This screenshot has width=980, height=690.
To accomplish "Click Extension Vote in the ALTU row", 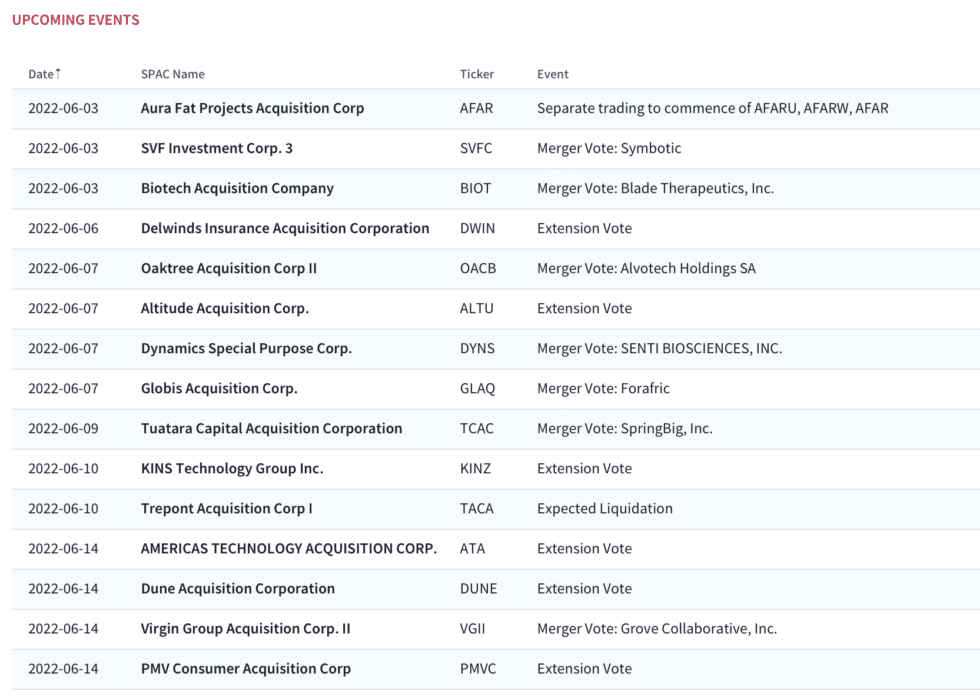I will pyautogui.click(x=584, y=308).
